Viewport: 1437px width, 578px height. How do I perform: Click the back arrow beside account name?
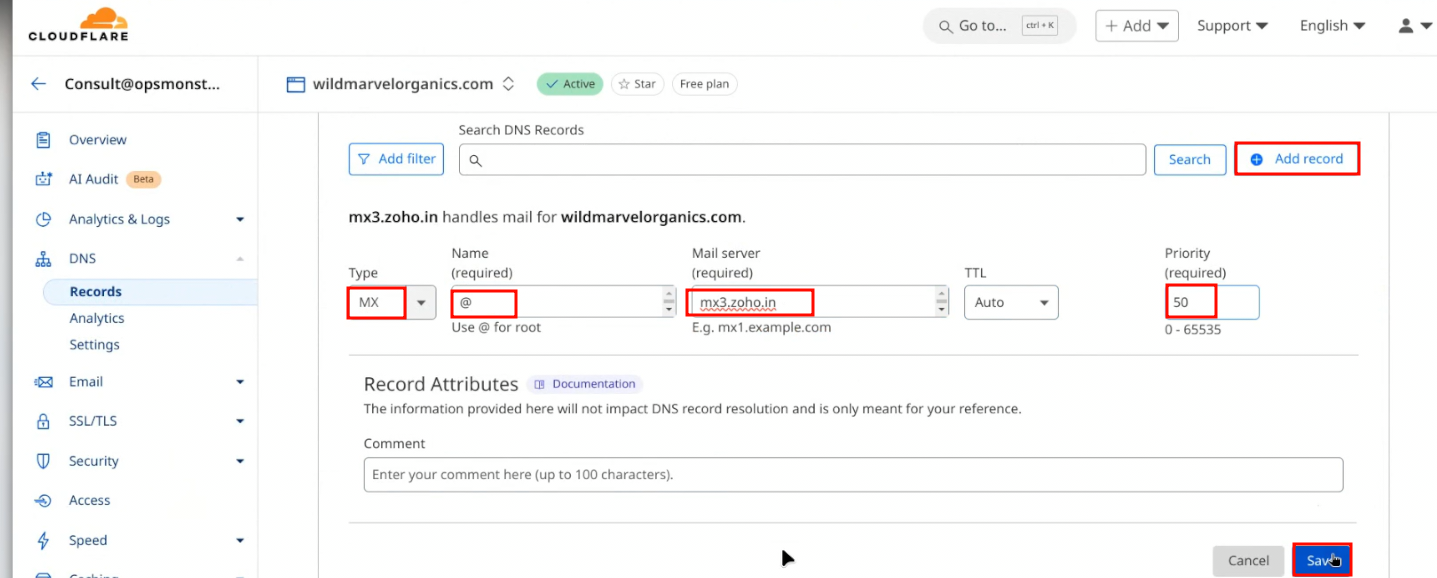38,84
